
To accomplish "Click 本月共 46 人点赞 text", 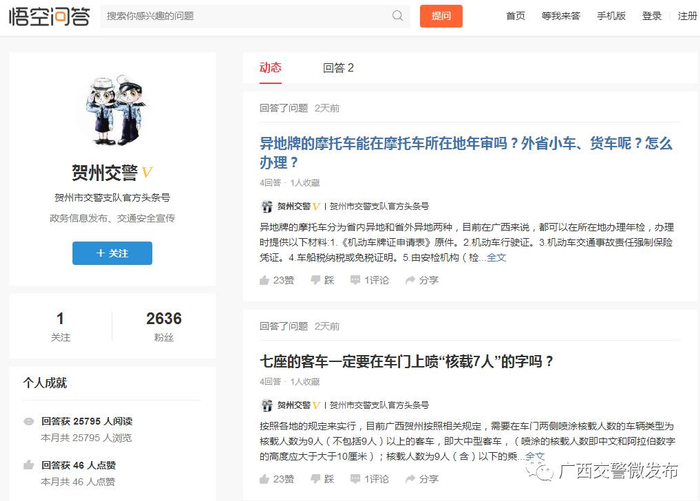I will pos(78,482).
